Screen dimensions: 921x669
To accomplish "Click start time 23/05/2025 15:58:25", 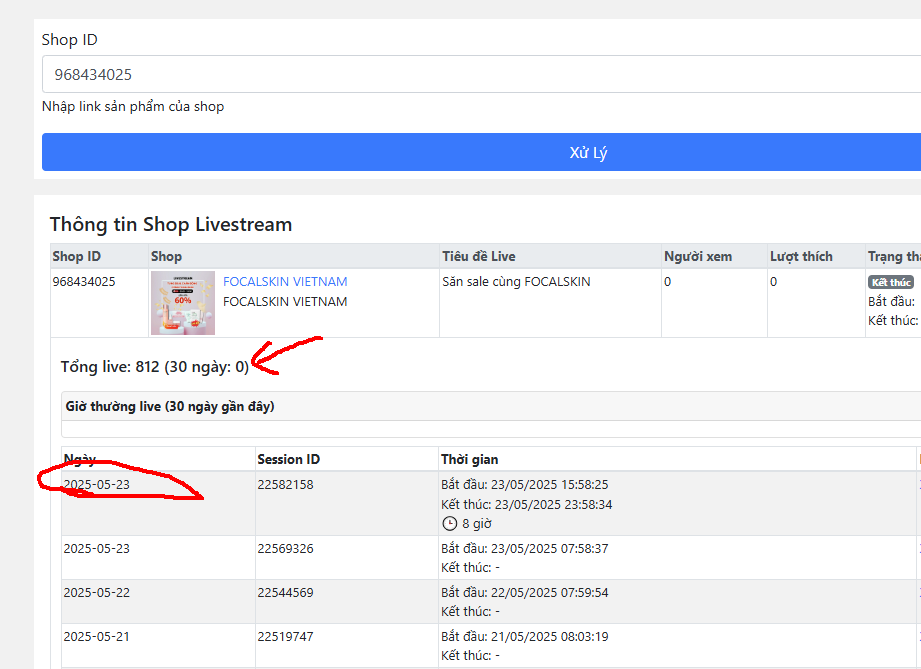I will (525, 485).
